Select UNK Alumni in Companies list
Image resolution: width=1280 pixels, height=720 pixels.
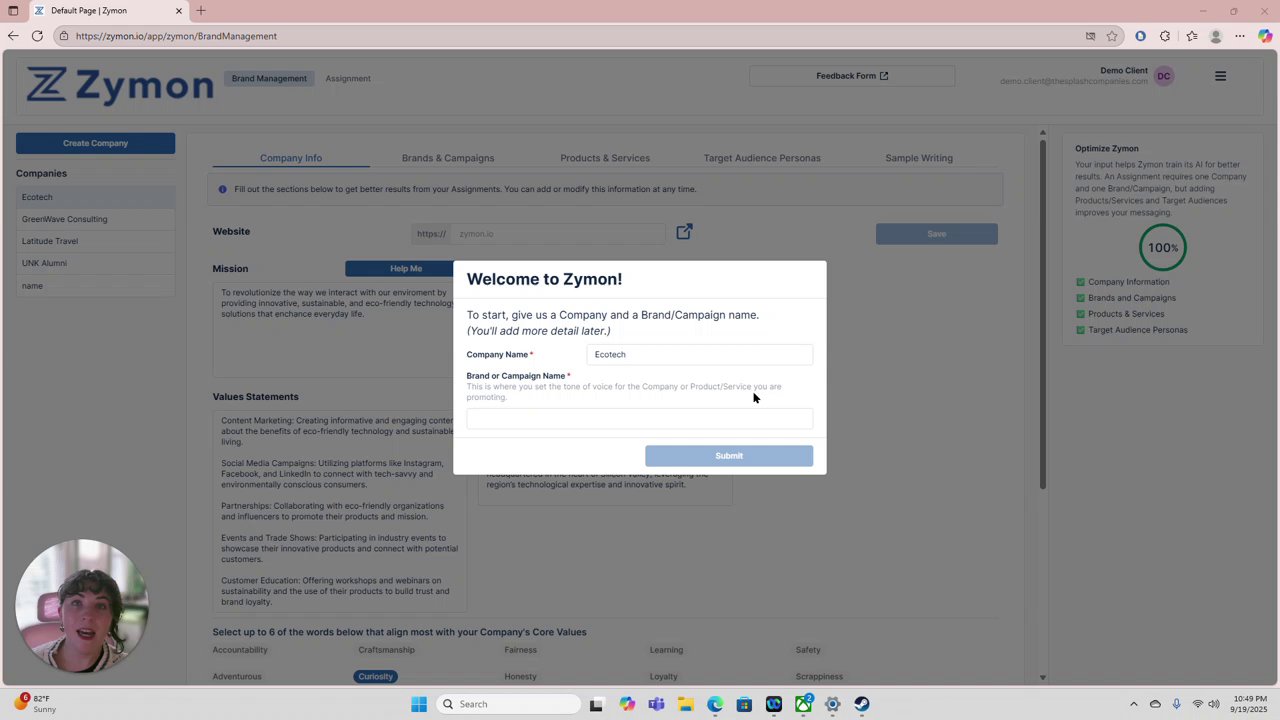[x=95, y=263]
